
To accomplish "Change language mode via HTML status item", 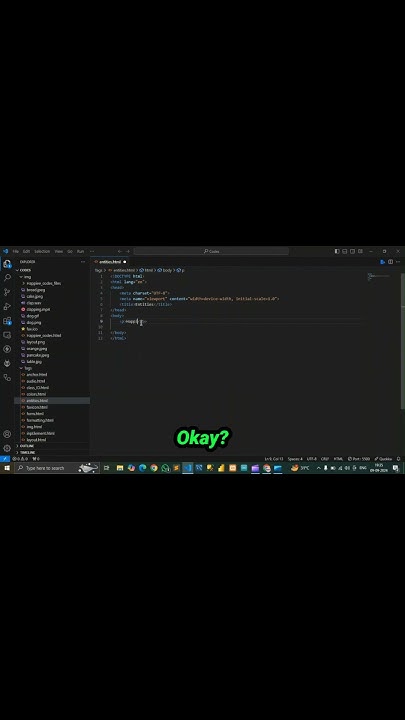I will coord(338,459).
